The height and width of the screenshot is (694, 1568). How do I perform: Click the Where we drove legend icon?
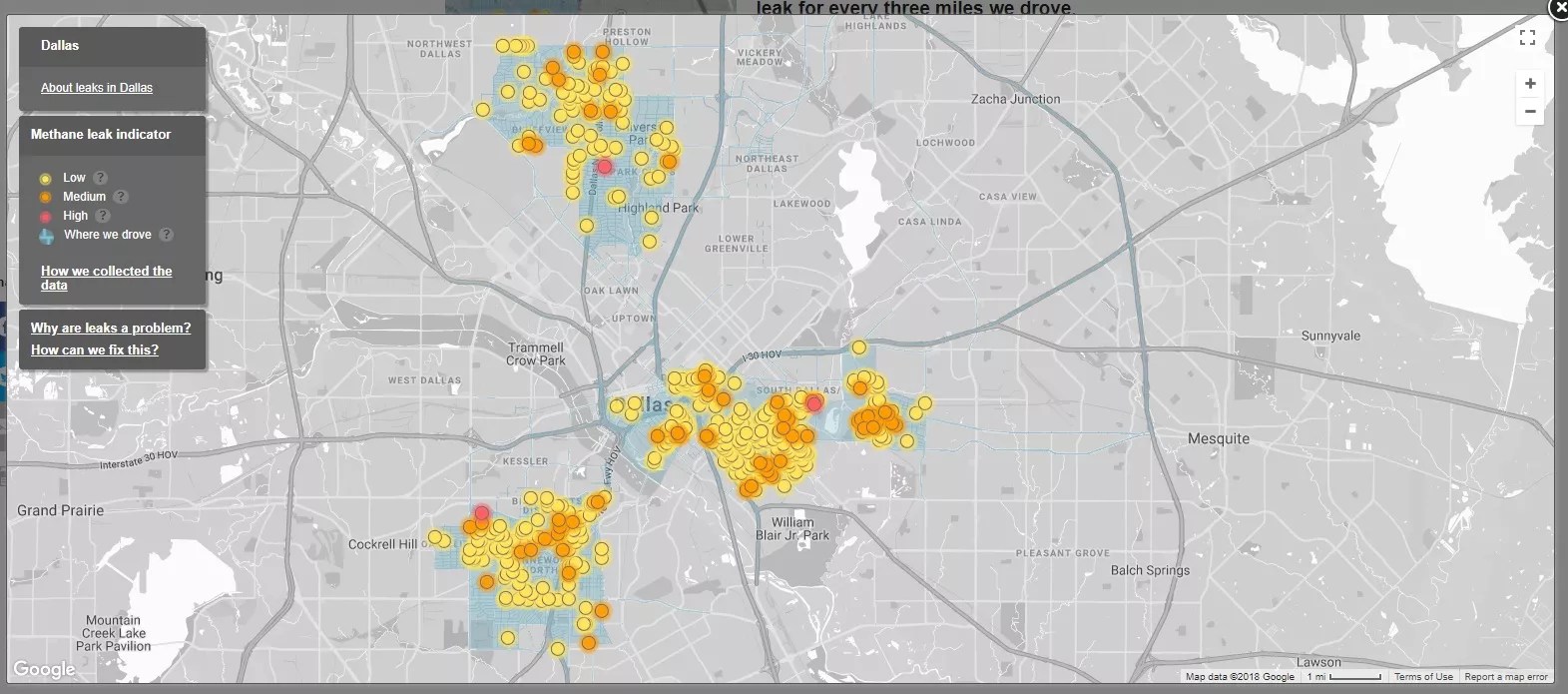46,236
